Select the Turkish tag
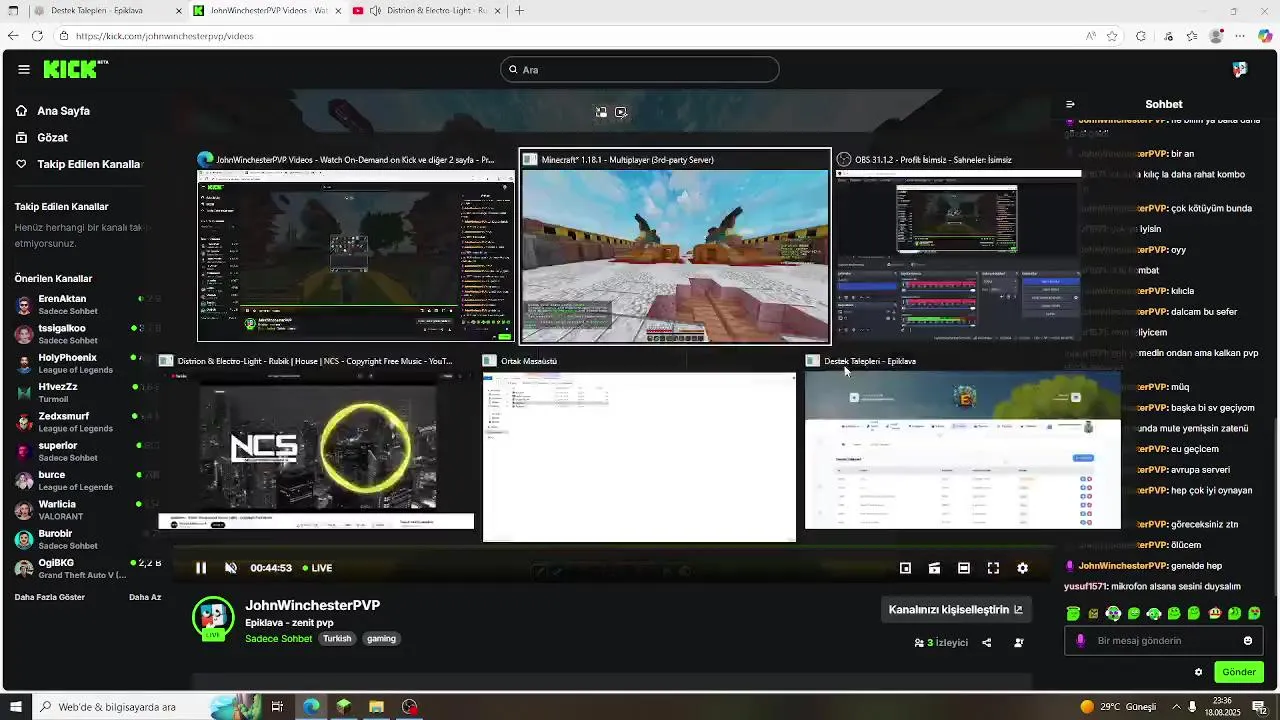1280x720 pixels. click(x=337, y=638)
